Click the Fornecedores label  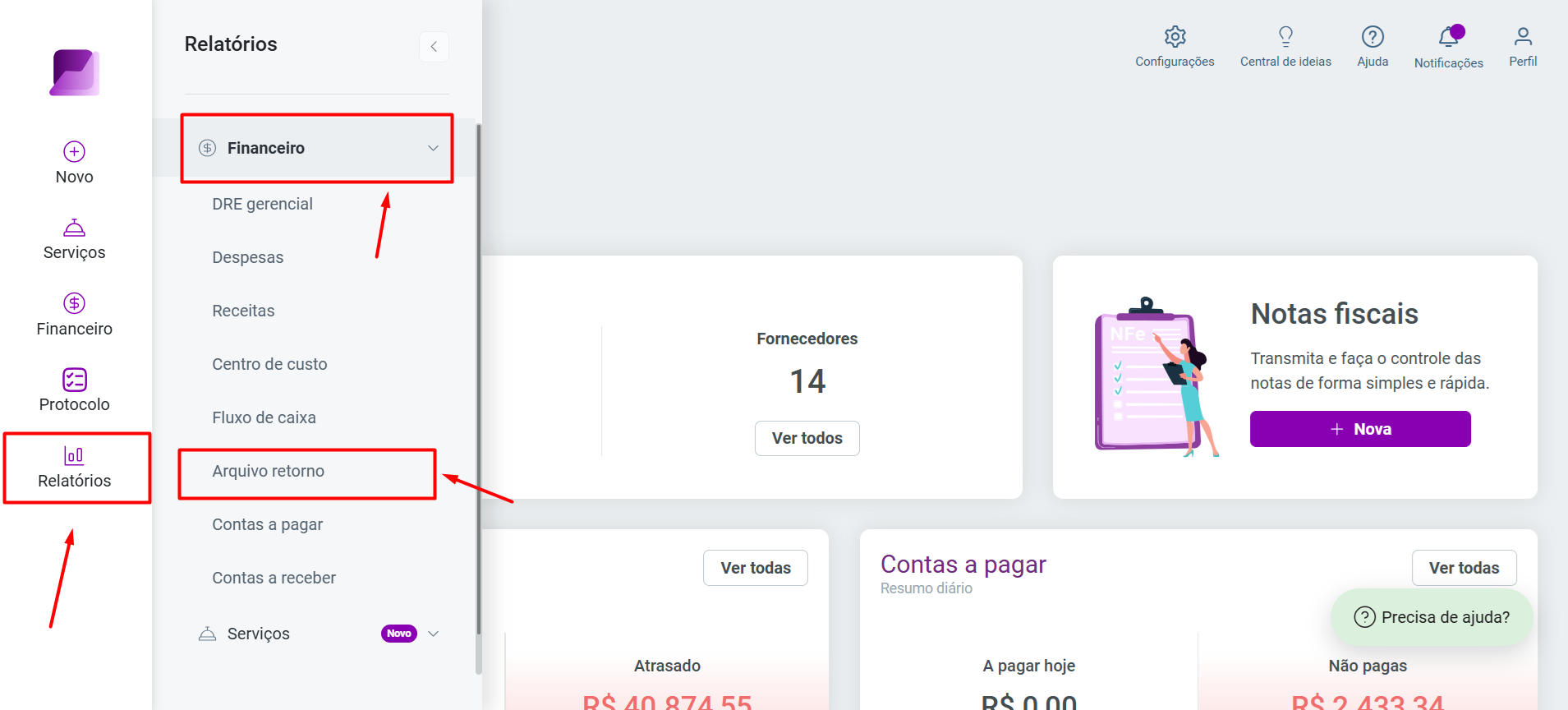tap(807, 339)
